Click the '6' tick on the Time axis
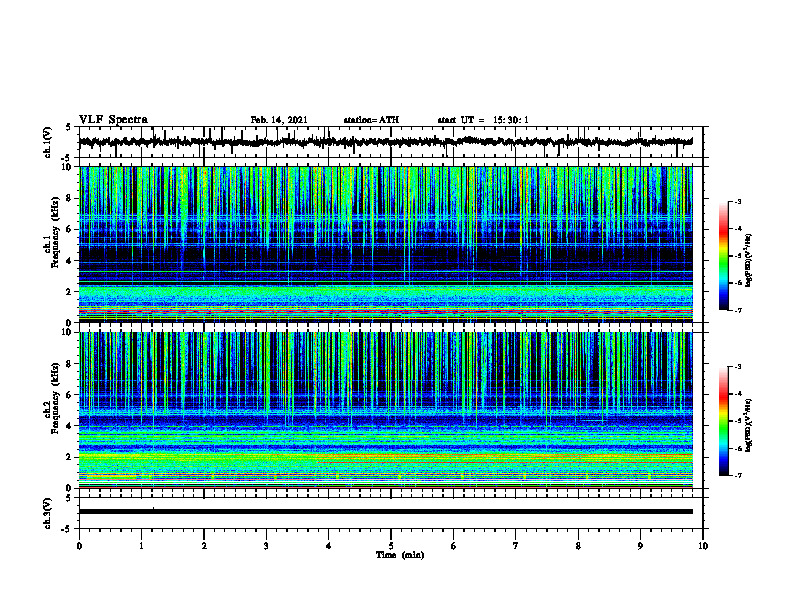792x612 pixels. pos(454,546)
